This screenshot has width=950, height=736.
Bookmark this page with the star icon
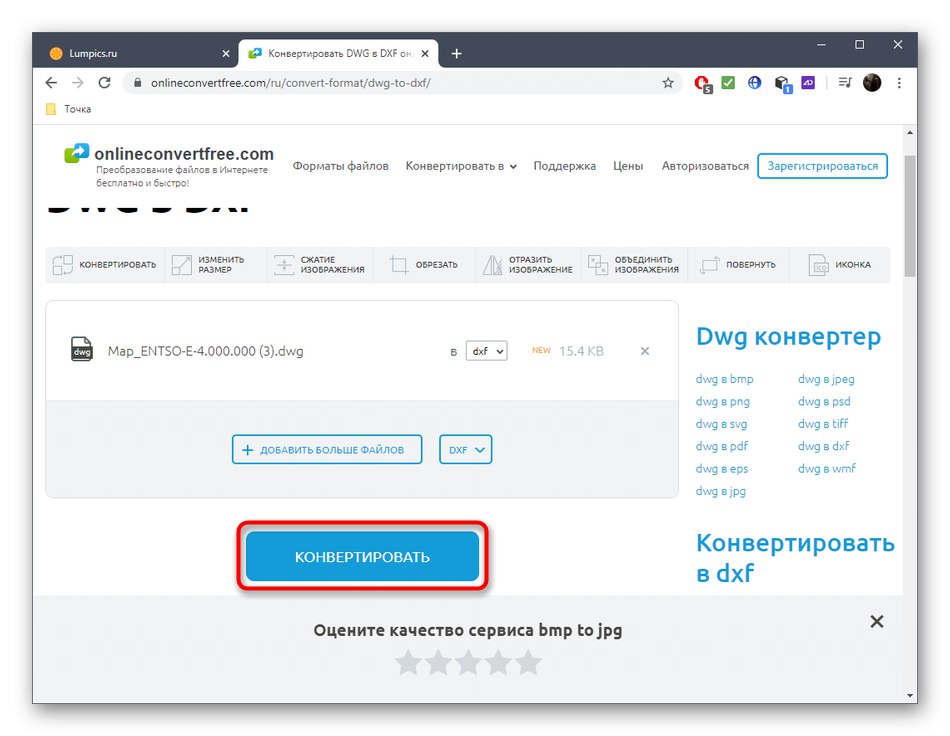coord(668,83)
